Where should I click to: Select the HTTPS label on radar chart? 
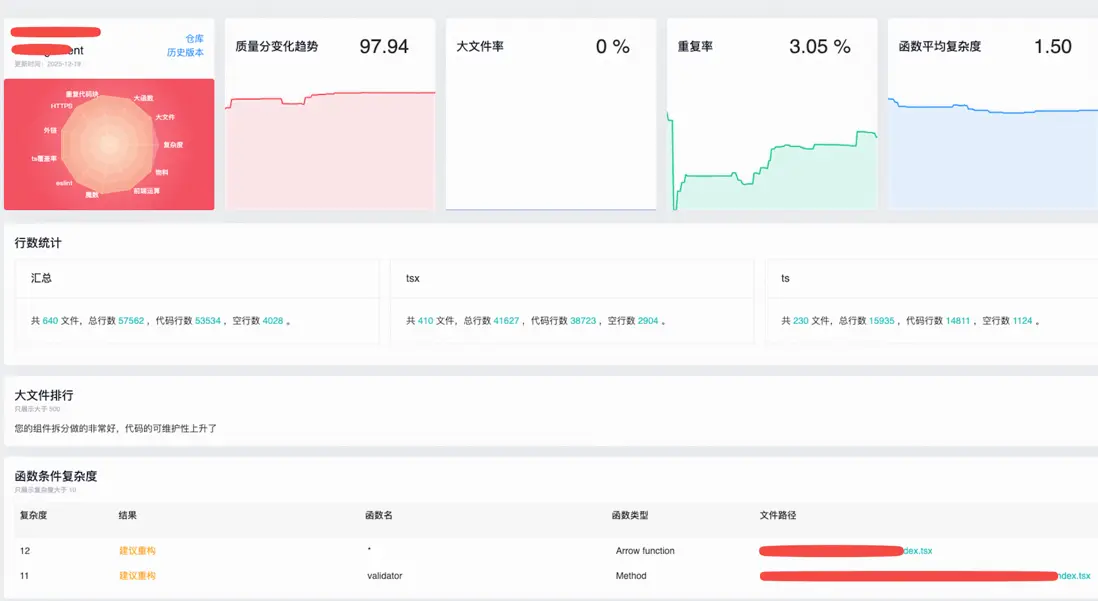61,106
